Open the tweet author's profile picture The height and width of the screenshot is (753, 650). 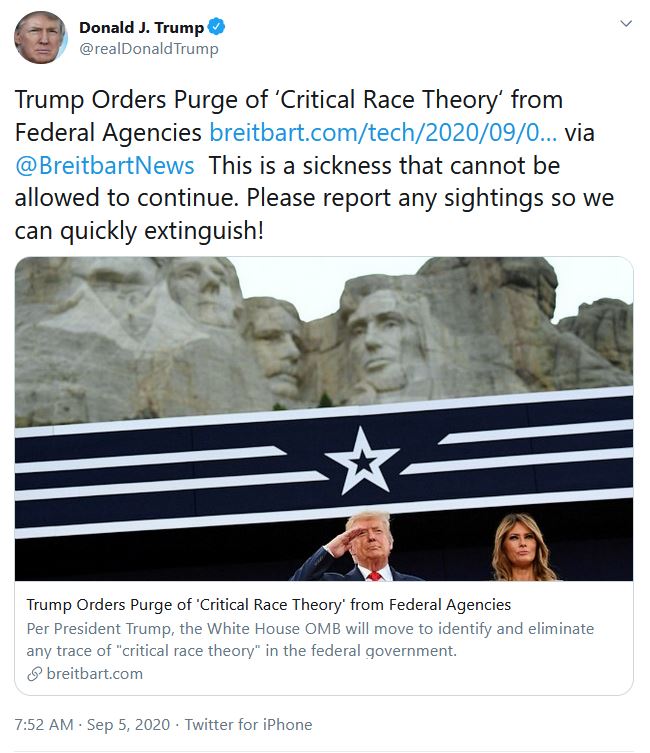[x=41, y=37]
